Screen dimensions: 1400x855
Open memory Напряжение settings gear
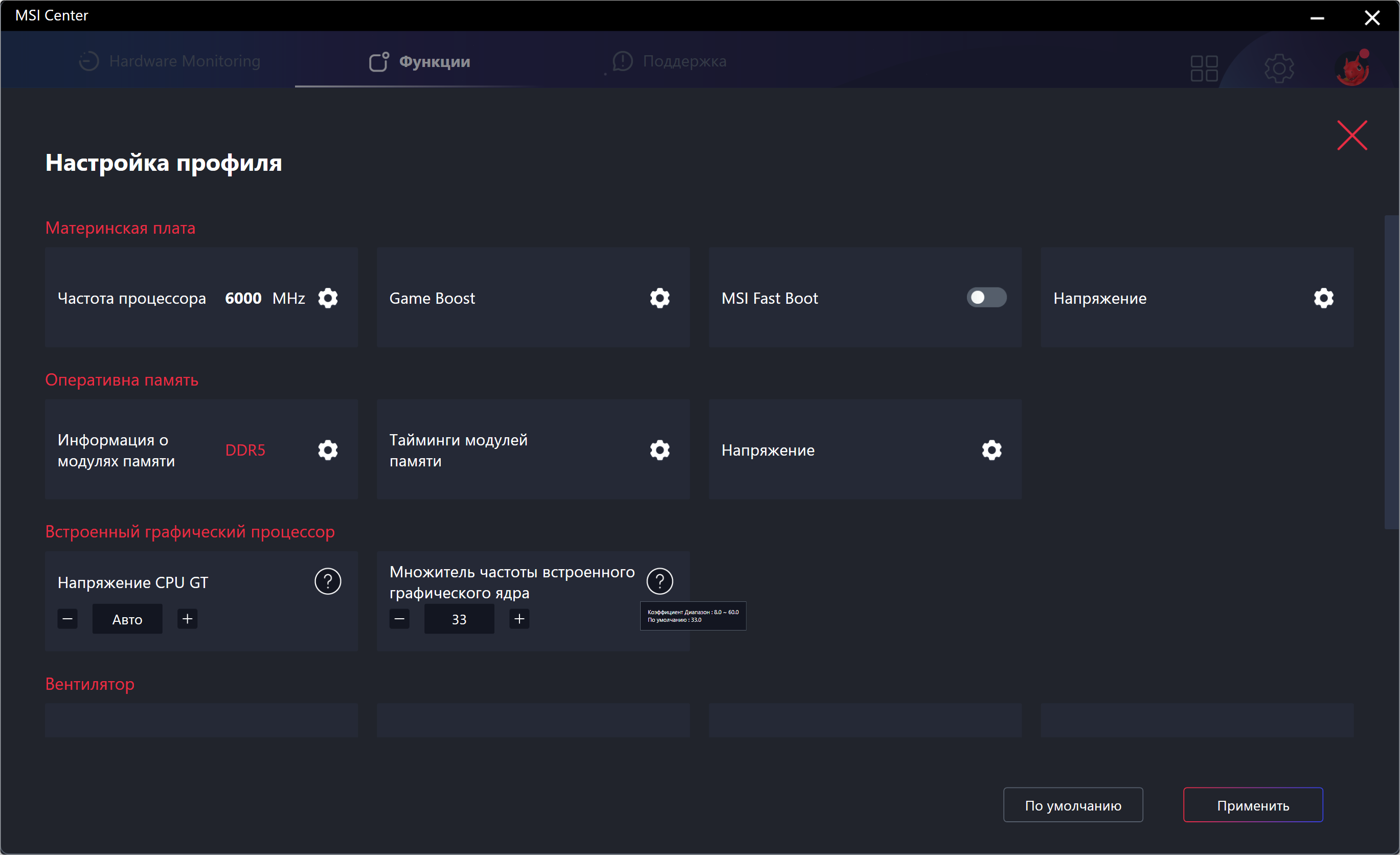pos(991,450)
